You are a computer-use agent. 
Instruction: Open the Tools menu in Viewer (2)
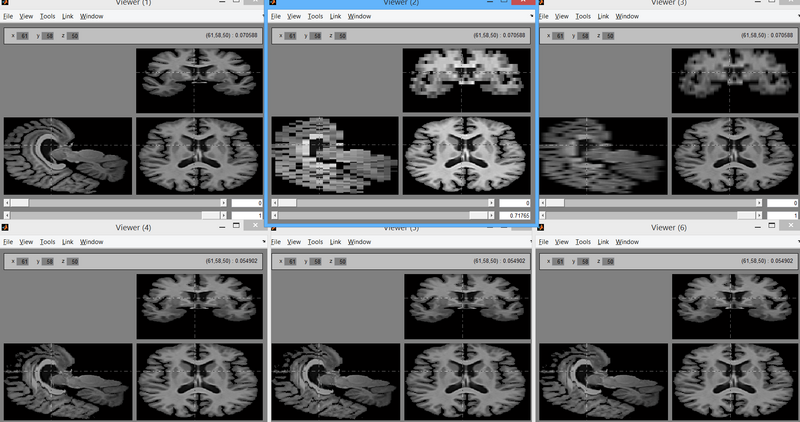pos(315,16)
